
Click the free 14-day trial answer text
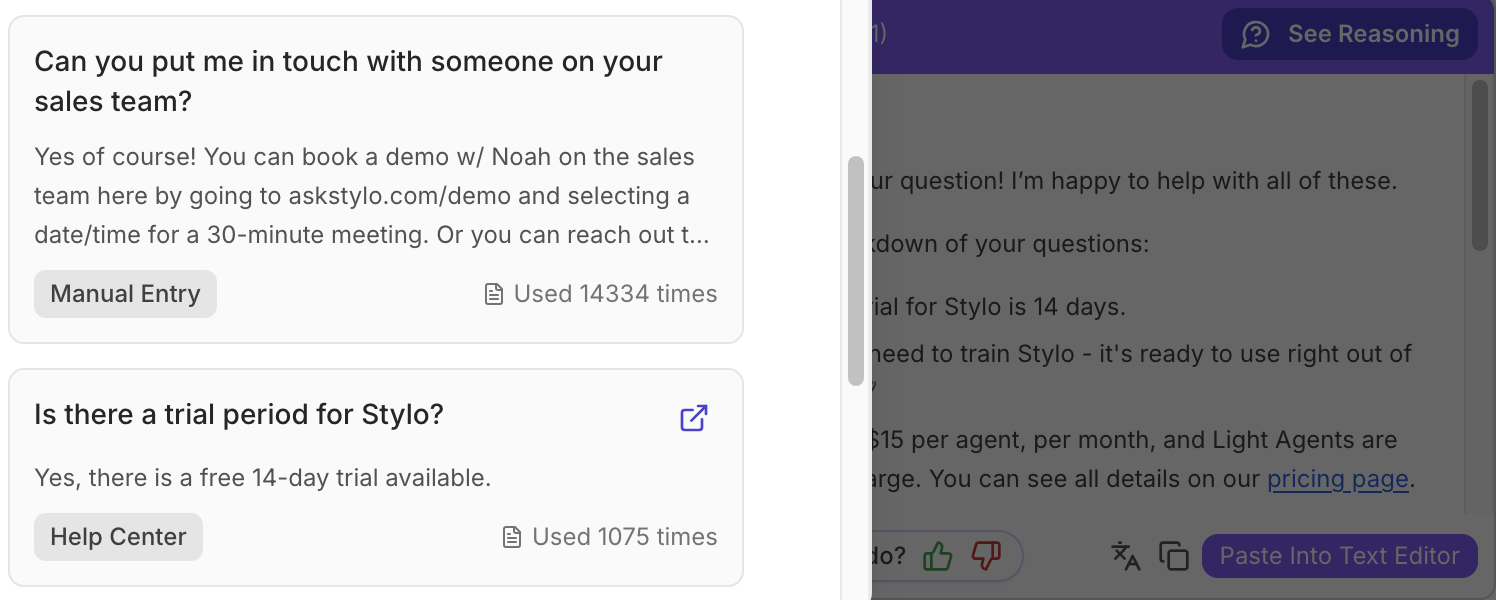pyautogui.click(x=262, y=478)
